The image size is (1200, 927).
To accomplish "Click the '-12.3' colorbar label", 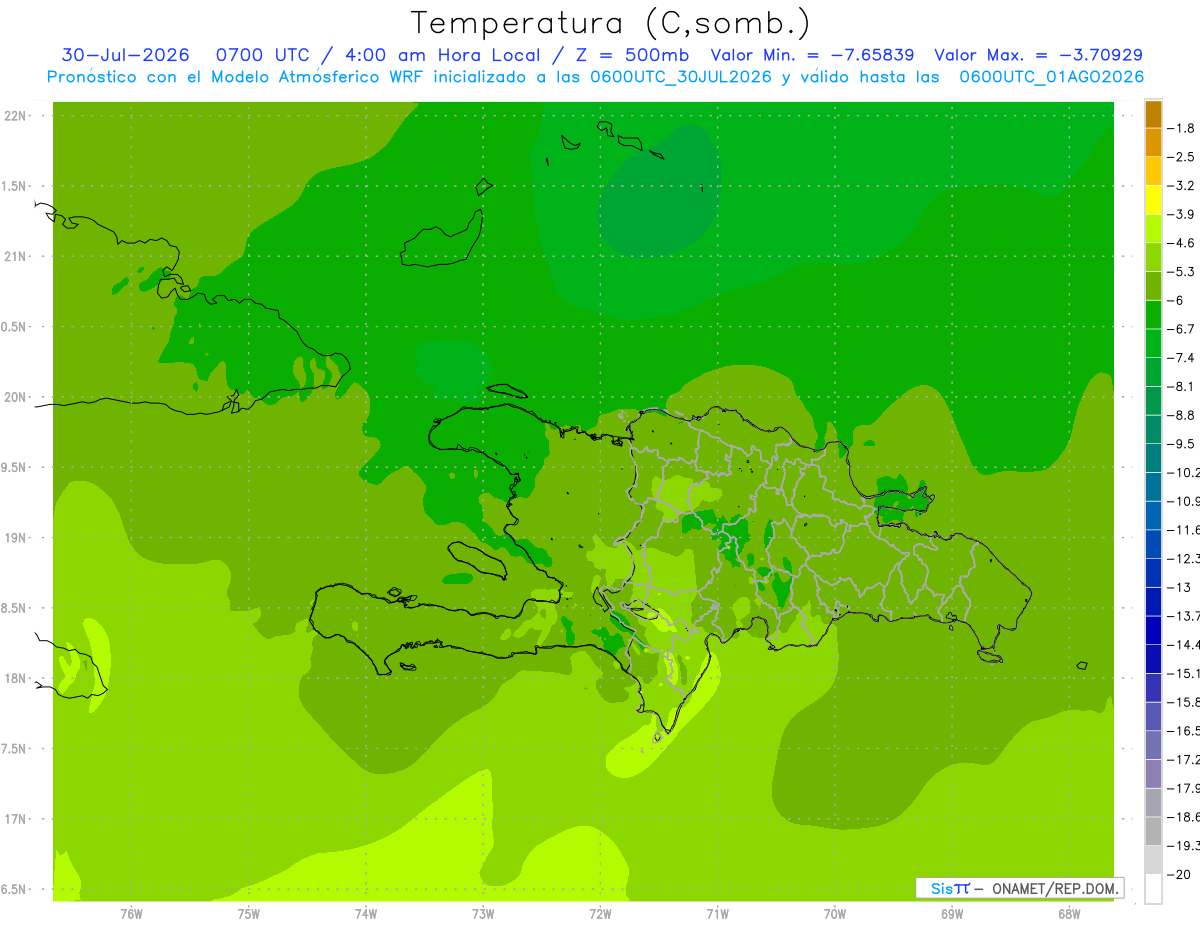I will pos(1184,558).
